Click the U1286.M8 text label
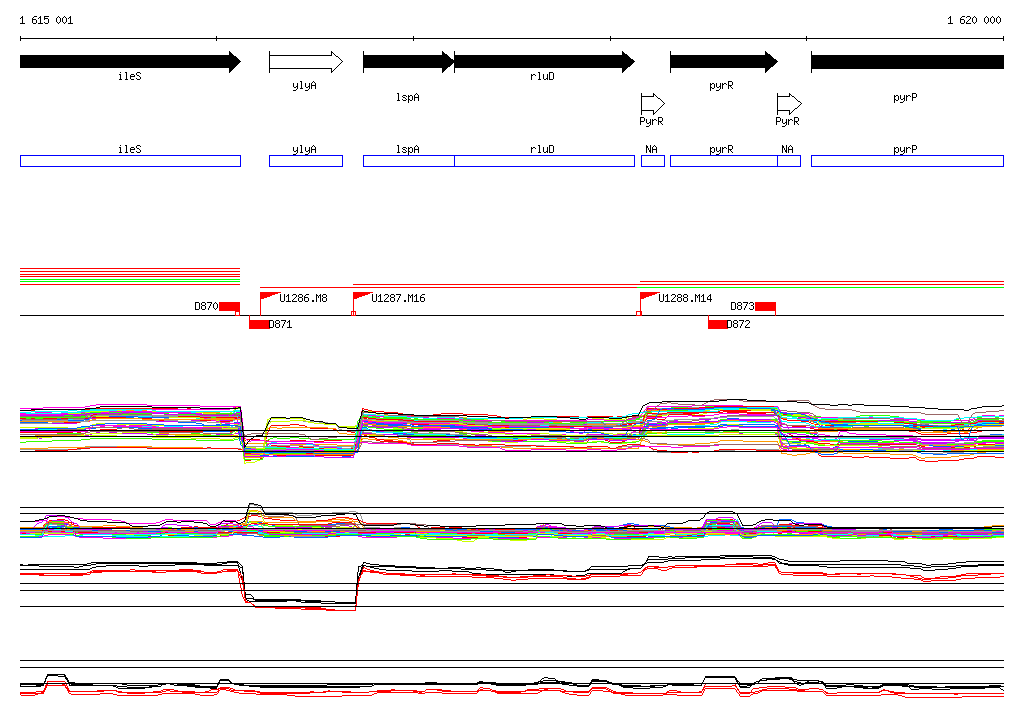 tap(303, 299)
